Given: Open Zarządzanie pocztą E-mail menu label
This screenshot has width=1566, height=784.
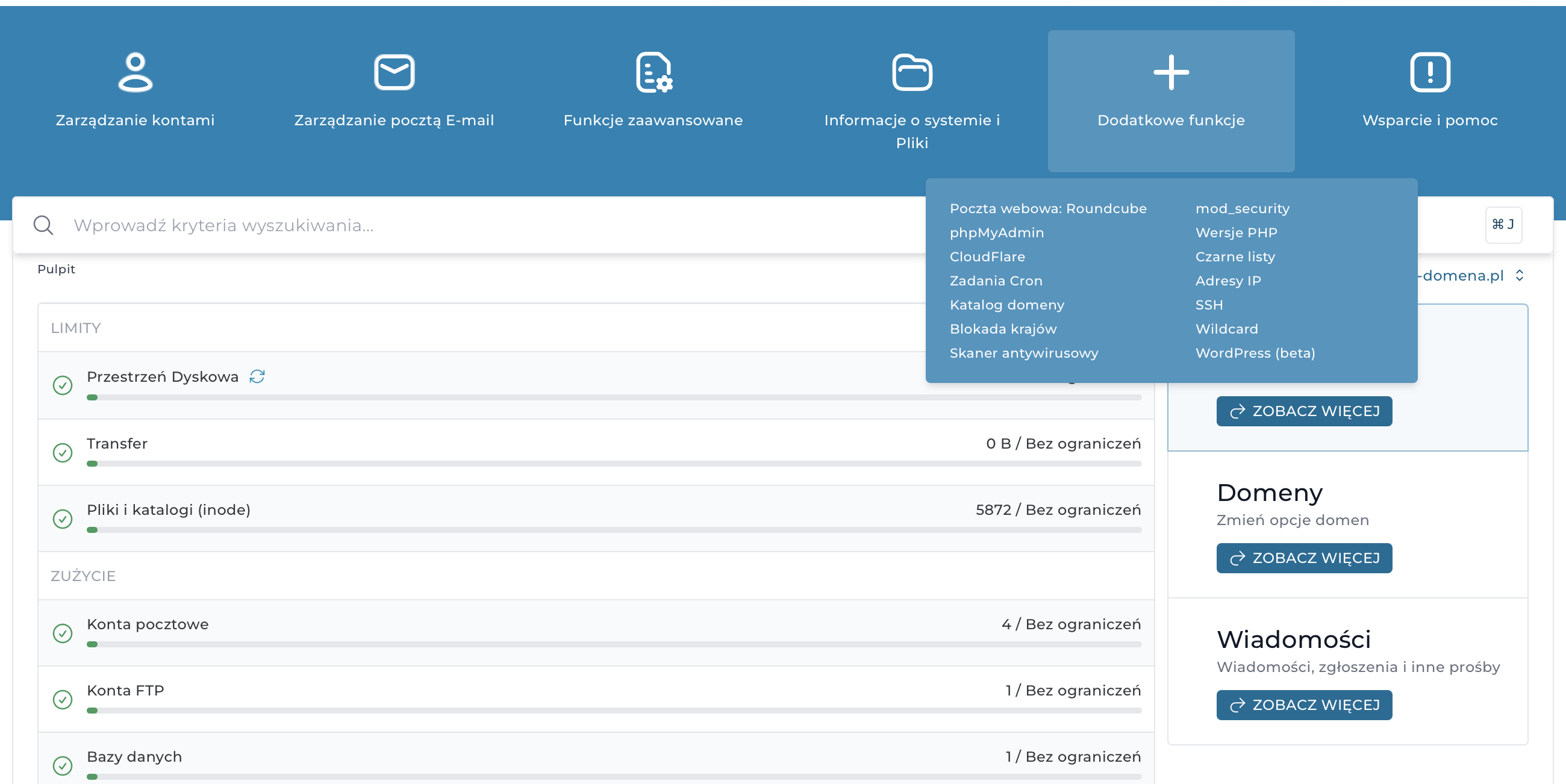Looking at the screenshot, I should pyautogui.click(x=394, y=120).
